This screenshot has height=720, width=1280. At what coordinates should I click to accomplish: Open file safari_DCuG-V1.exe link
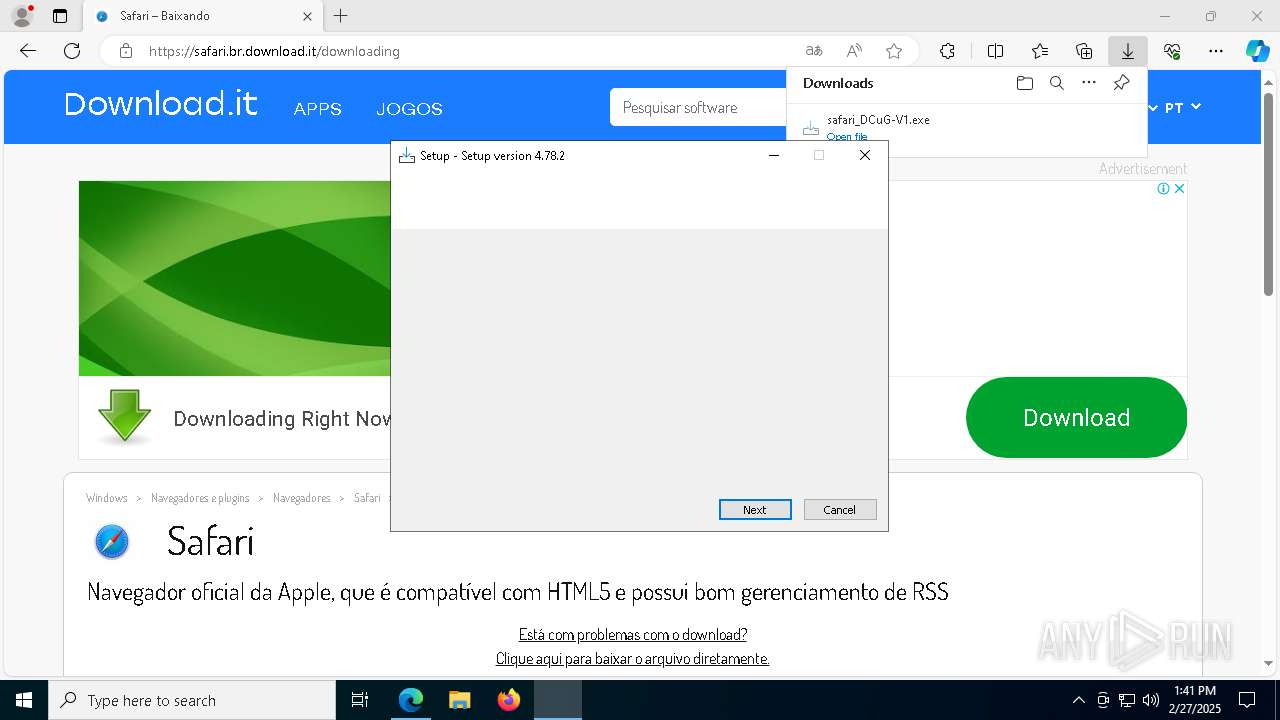click(847, 137)
